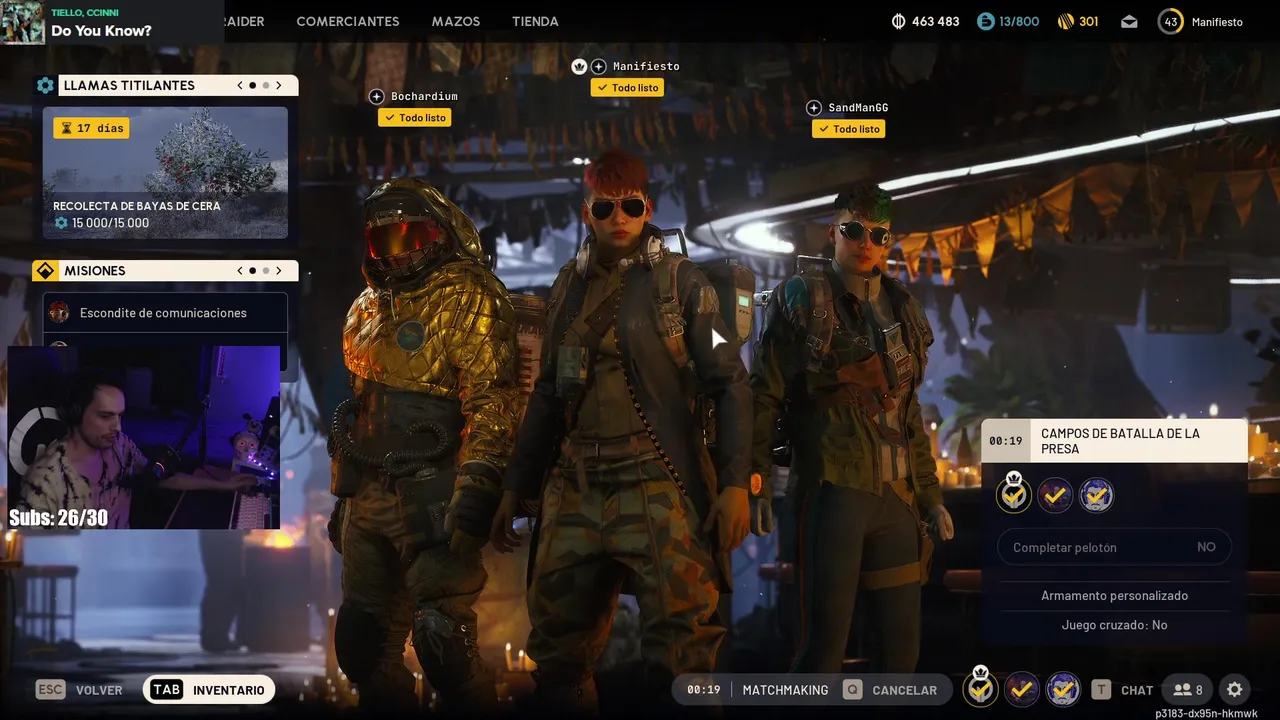Go to previous Llamas Titilantes page
This screenshot has width=1280, height=720.
coord(240,86)
